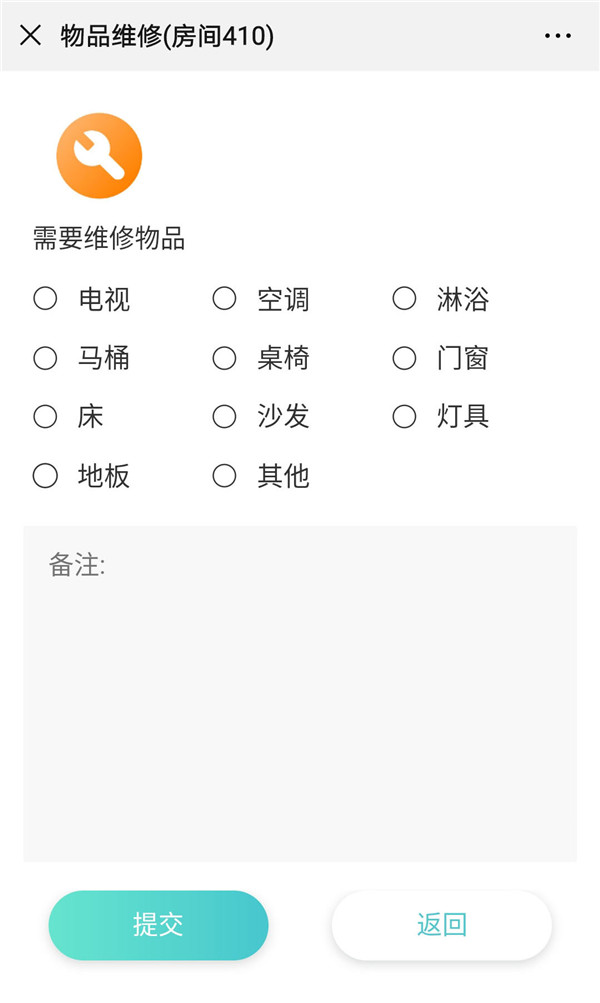This screenshot has width=600, height=1003.
Task: Go back using the 返回 button
Action: [441, 925]
